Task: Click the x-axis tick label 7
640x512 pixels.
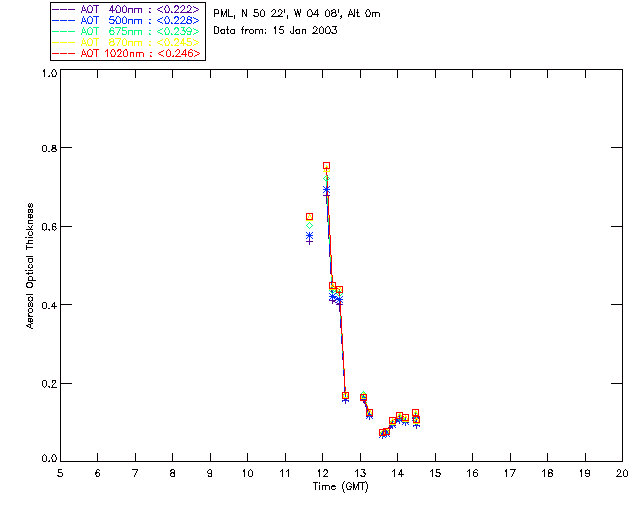Action: [135, 473]
